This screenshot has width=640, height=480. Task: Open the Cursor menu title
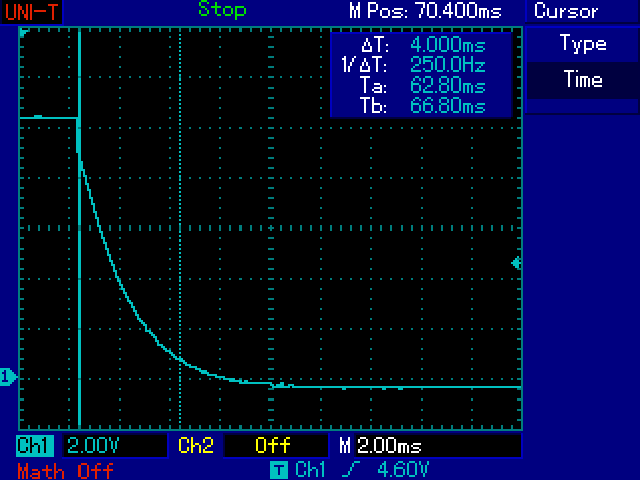566,11
